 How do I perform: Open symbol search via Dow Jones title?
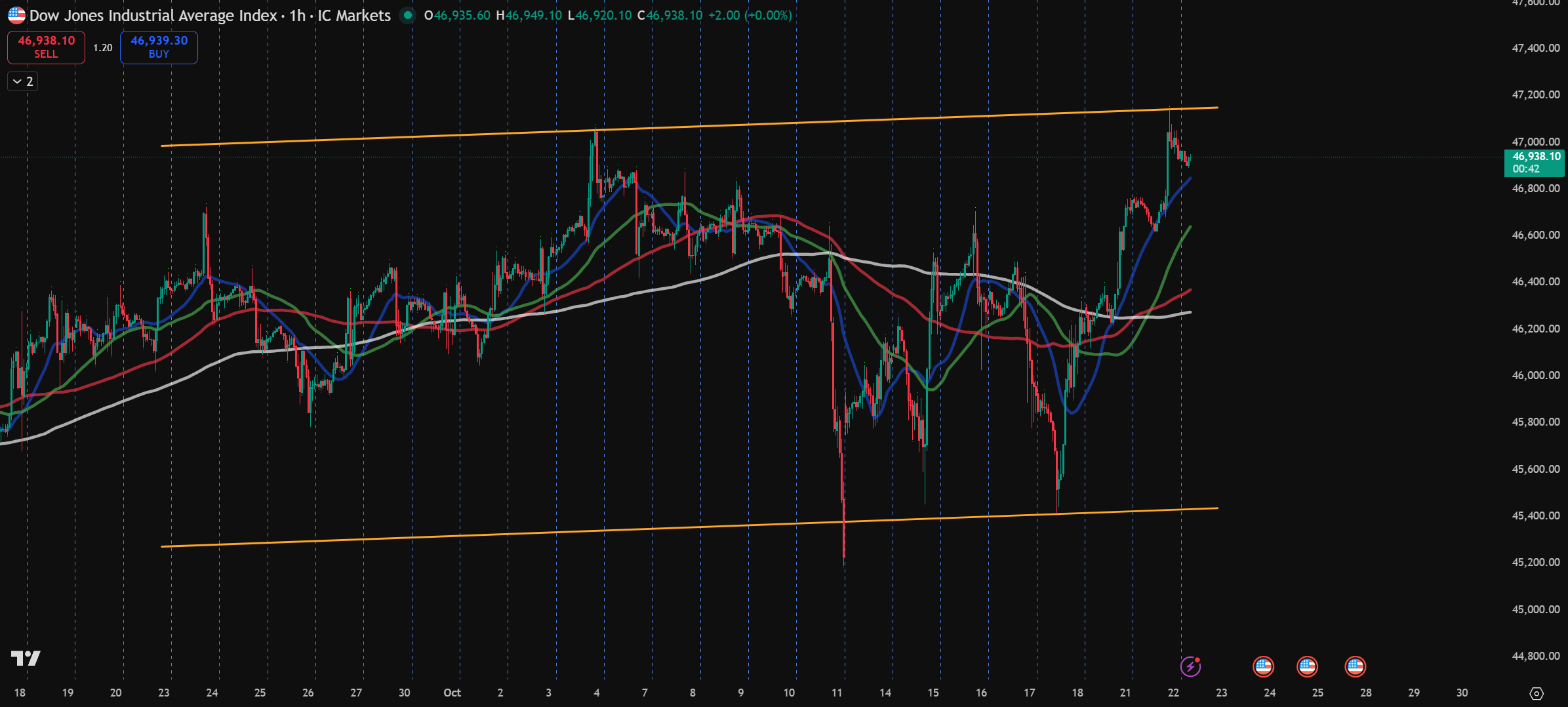[x=153, y=15]
